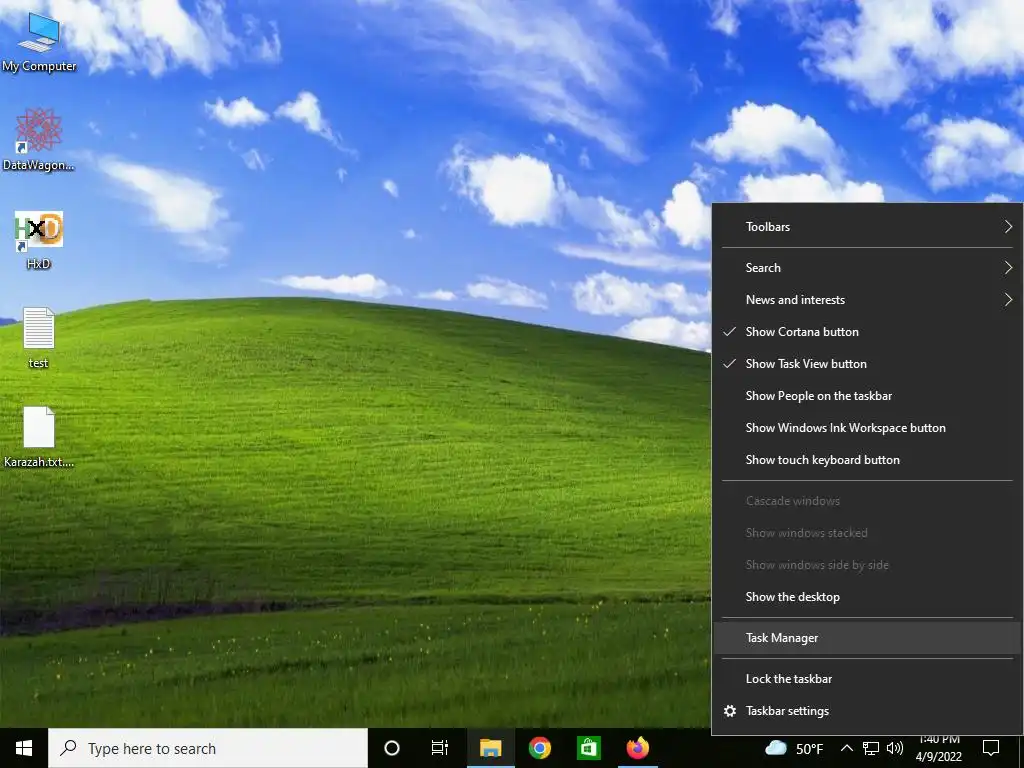1024x768 pixels.
Task: Click the Cortana circle button
Action: click(x=391, y=748)
